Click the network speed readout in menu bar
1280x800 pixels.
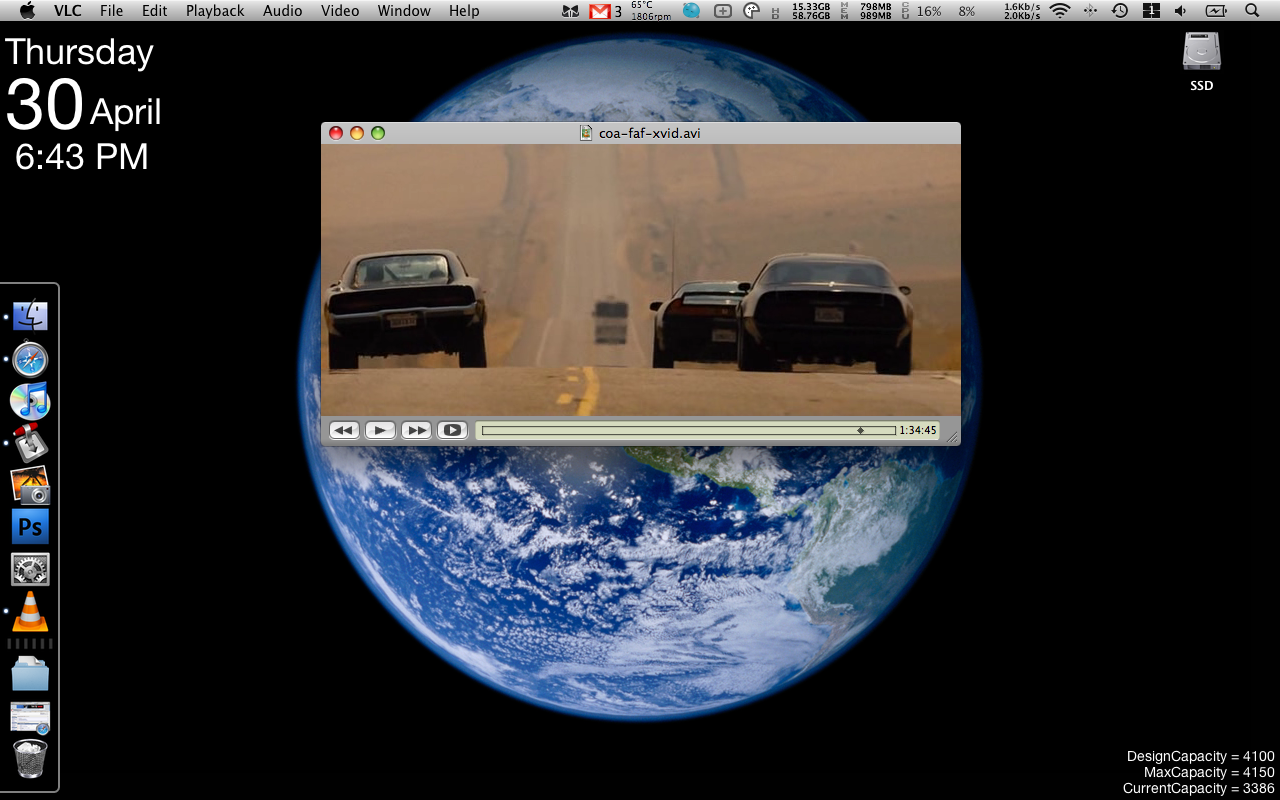(1022, 11)
